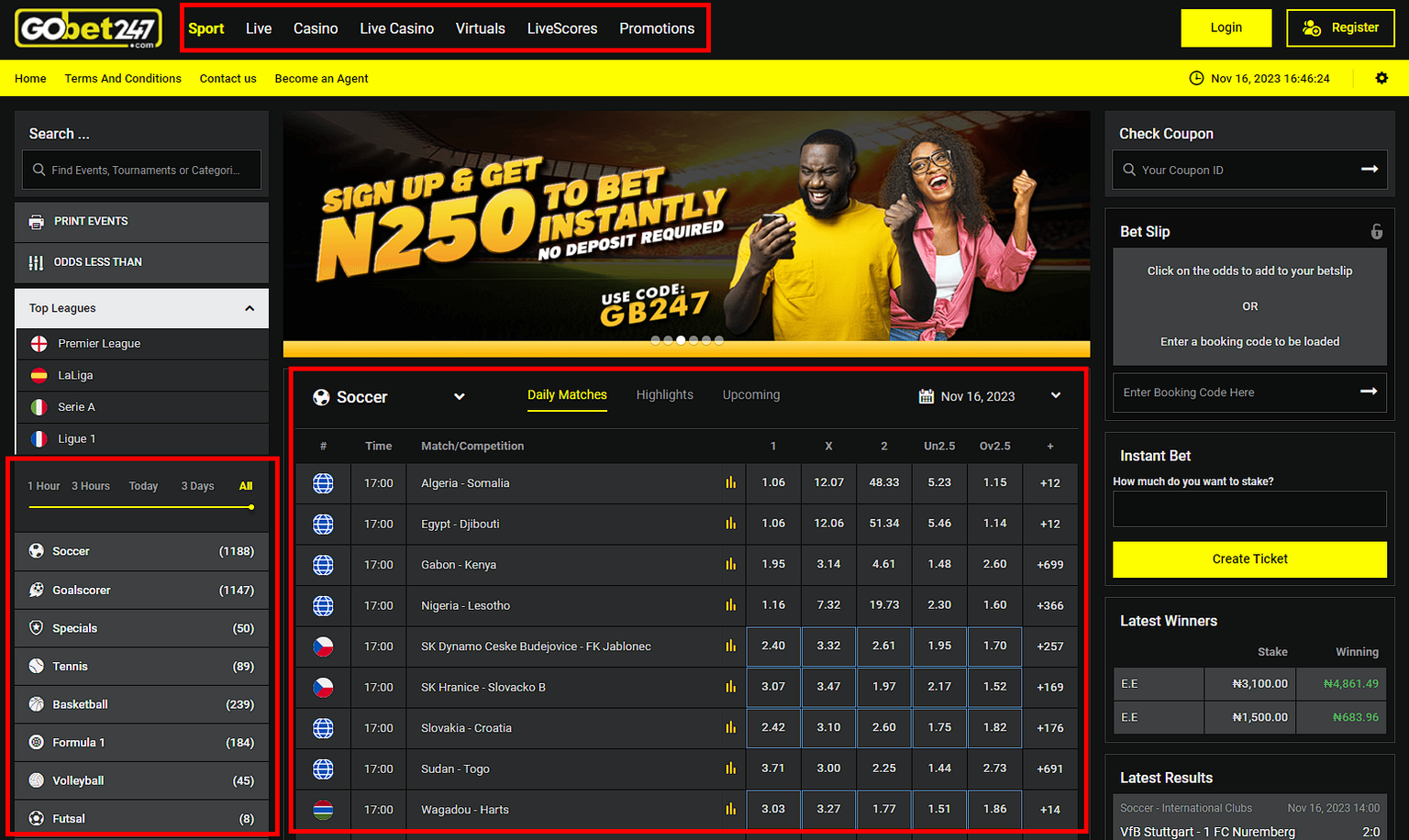Click the lock icon on the Bet Slip
The height and width of the screenshot is (840, 1409).
click(1377, 231)
